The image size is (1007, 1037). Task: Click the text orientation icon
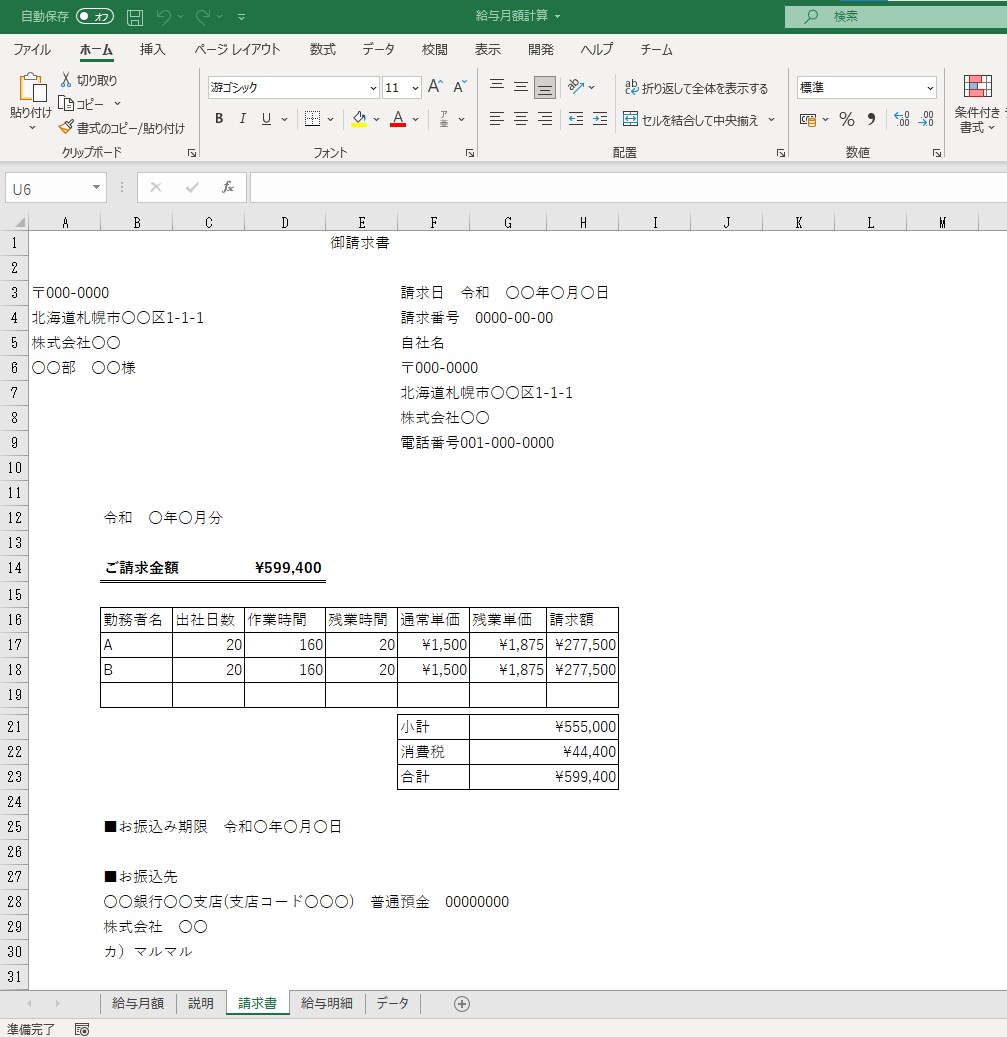[x=576, y=87]
